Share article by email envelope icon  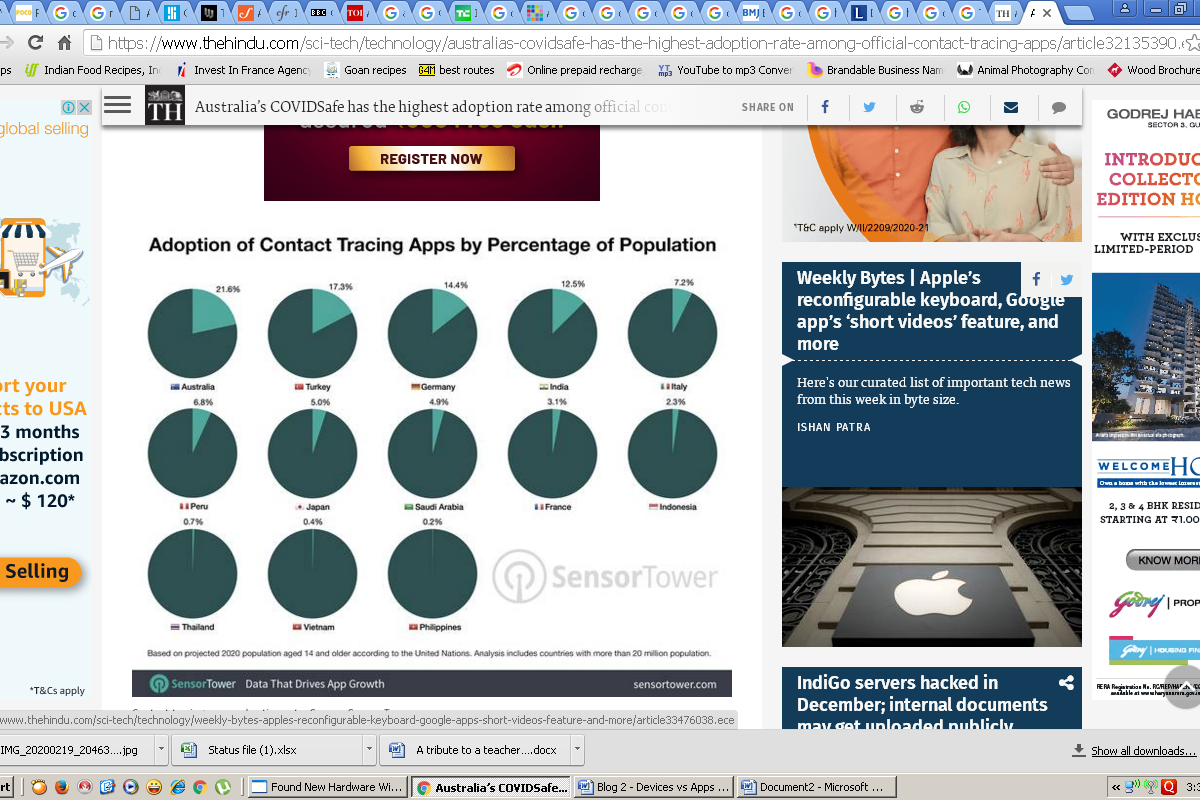pos(1011,107)
